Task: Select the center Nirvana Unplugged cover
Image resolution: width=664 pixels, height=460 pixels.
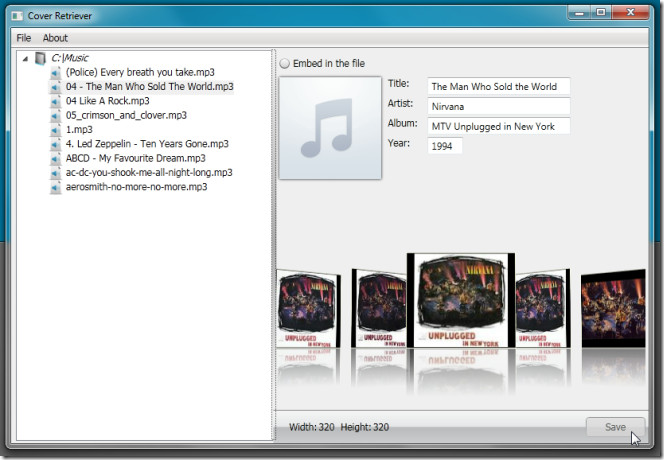Action: (461, 300)
